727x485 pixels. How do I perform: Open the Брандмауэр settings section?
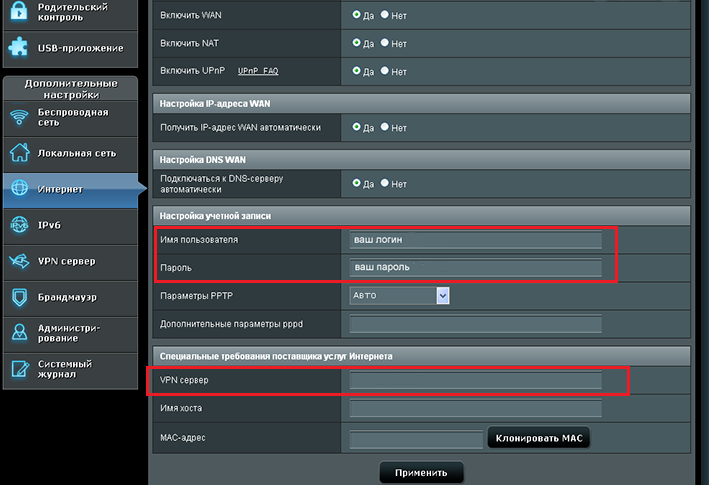click(x=70, y=298)
